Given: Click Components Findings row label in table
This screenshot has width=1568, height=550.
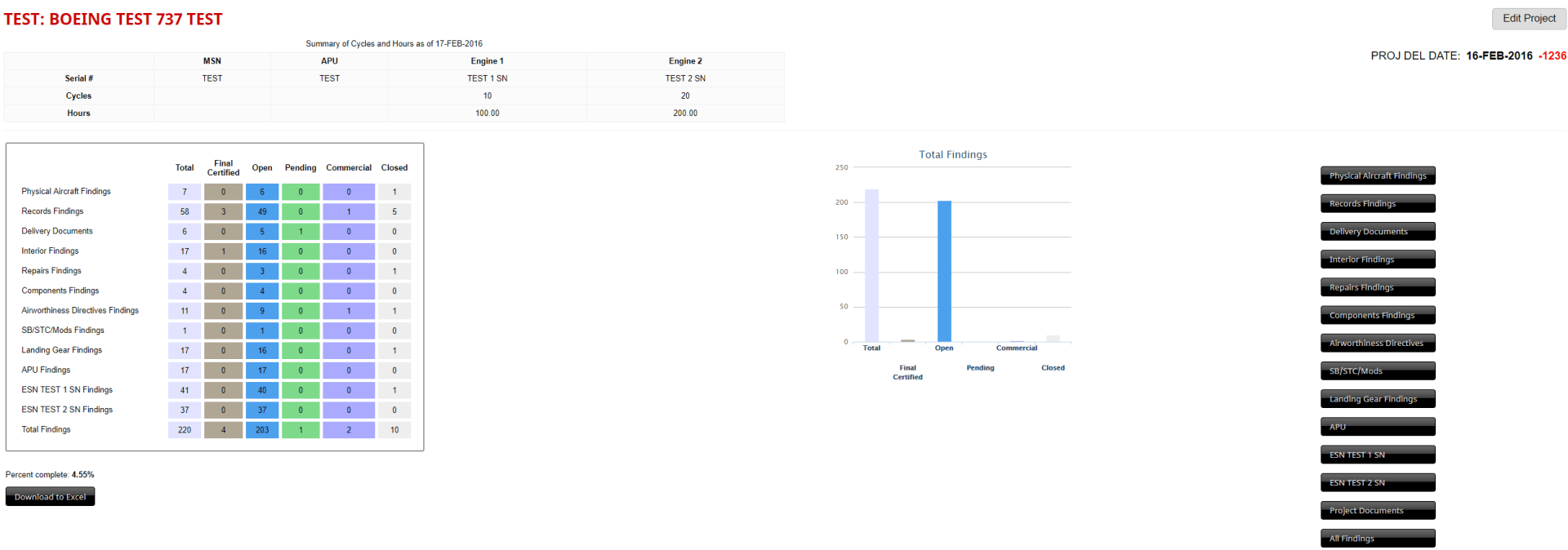Looking at the screenshot, I should tap(60, 291).
